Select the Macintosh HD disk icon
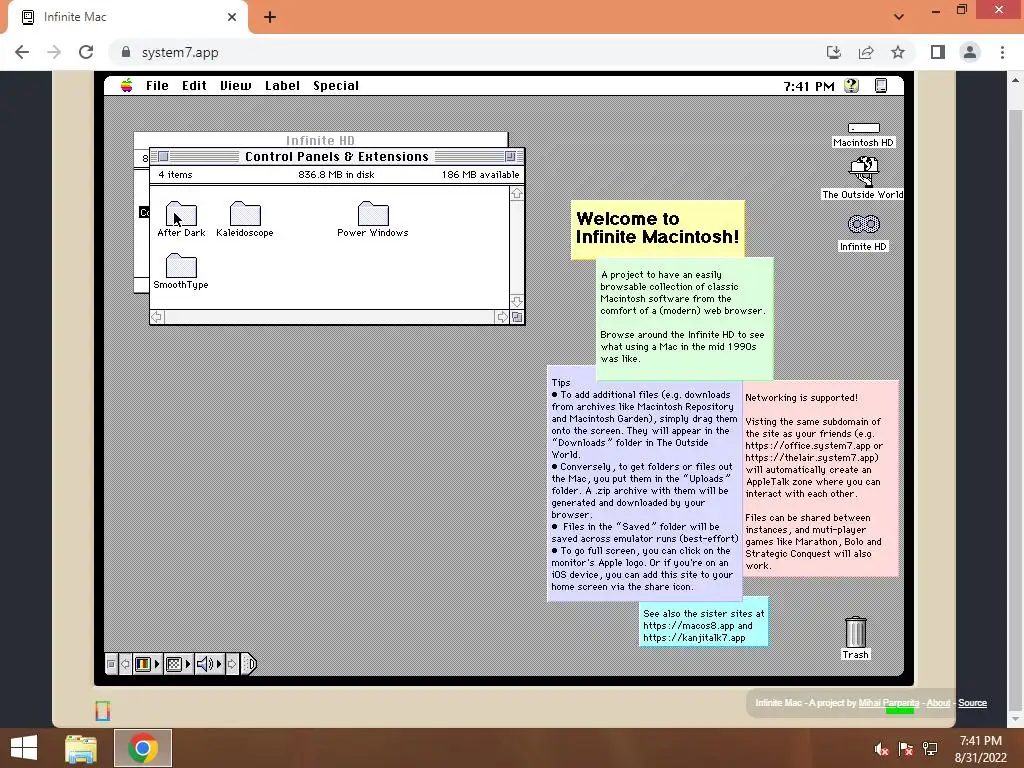This screenshot has width=1024, height=768. coord(863,128)
